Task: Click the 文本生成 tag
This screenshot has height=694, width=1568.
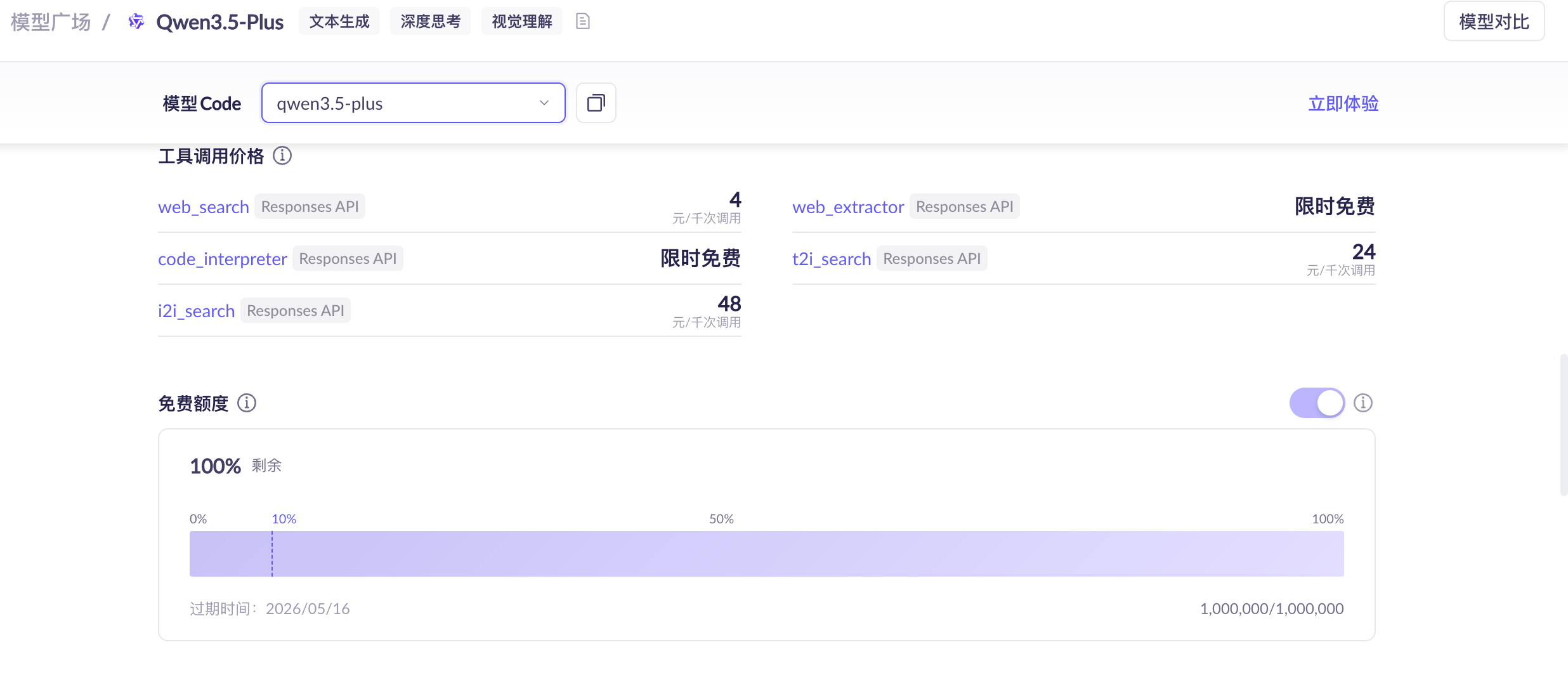Action: tap(339, 22)
